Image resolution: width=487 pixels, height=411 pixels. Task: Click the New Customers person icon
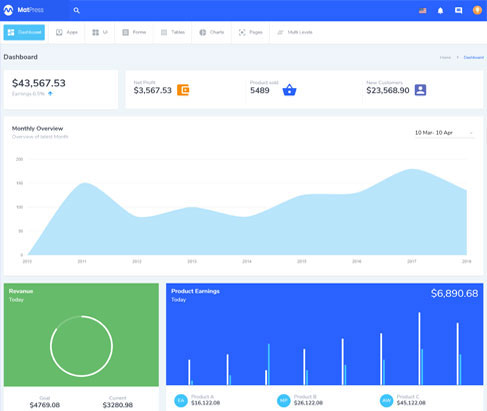[420, 90]
